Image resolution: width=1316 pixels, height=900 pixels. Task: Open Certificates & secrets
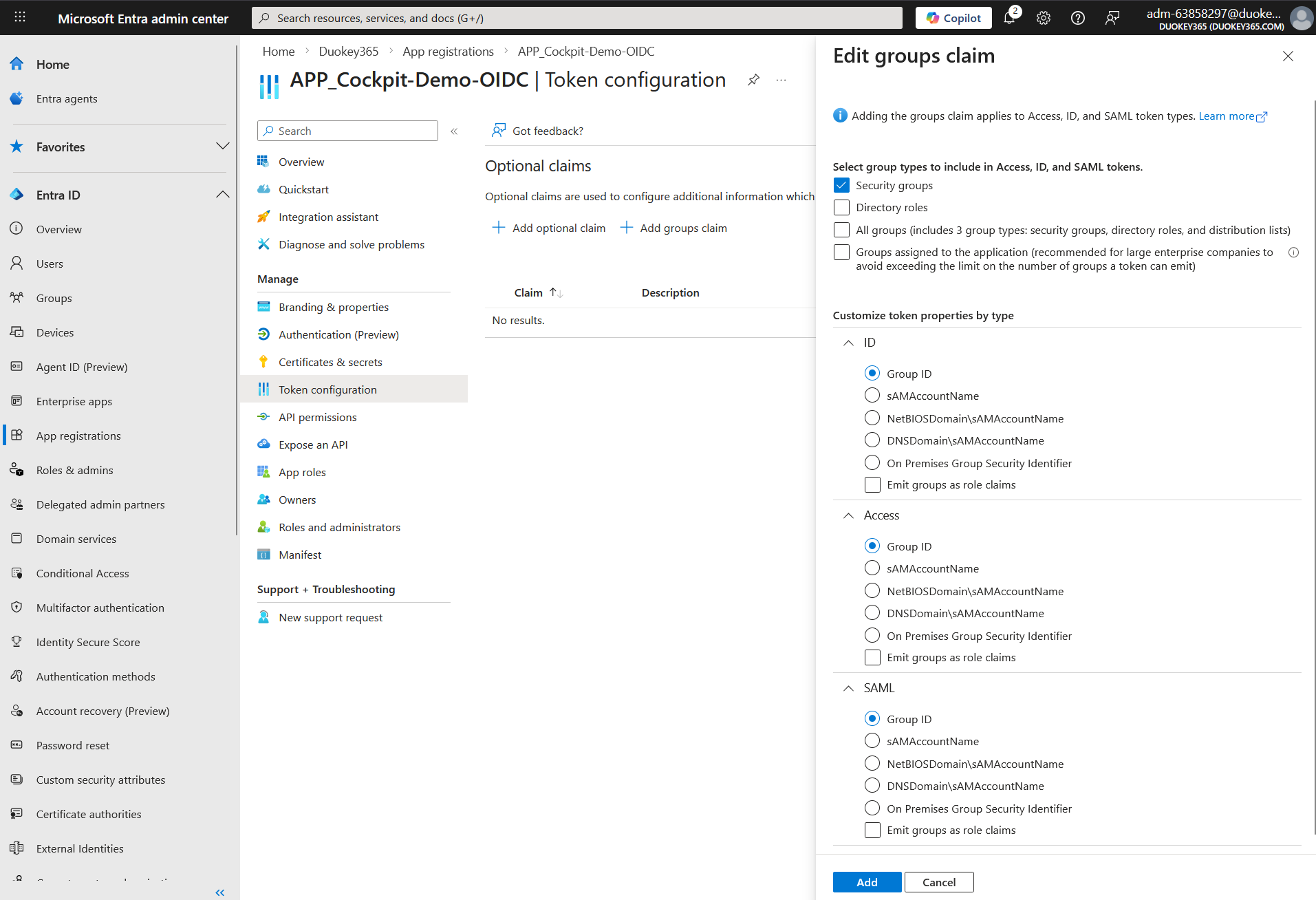click(x=330, y=362)
